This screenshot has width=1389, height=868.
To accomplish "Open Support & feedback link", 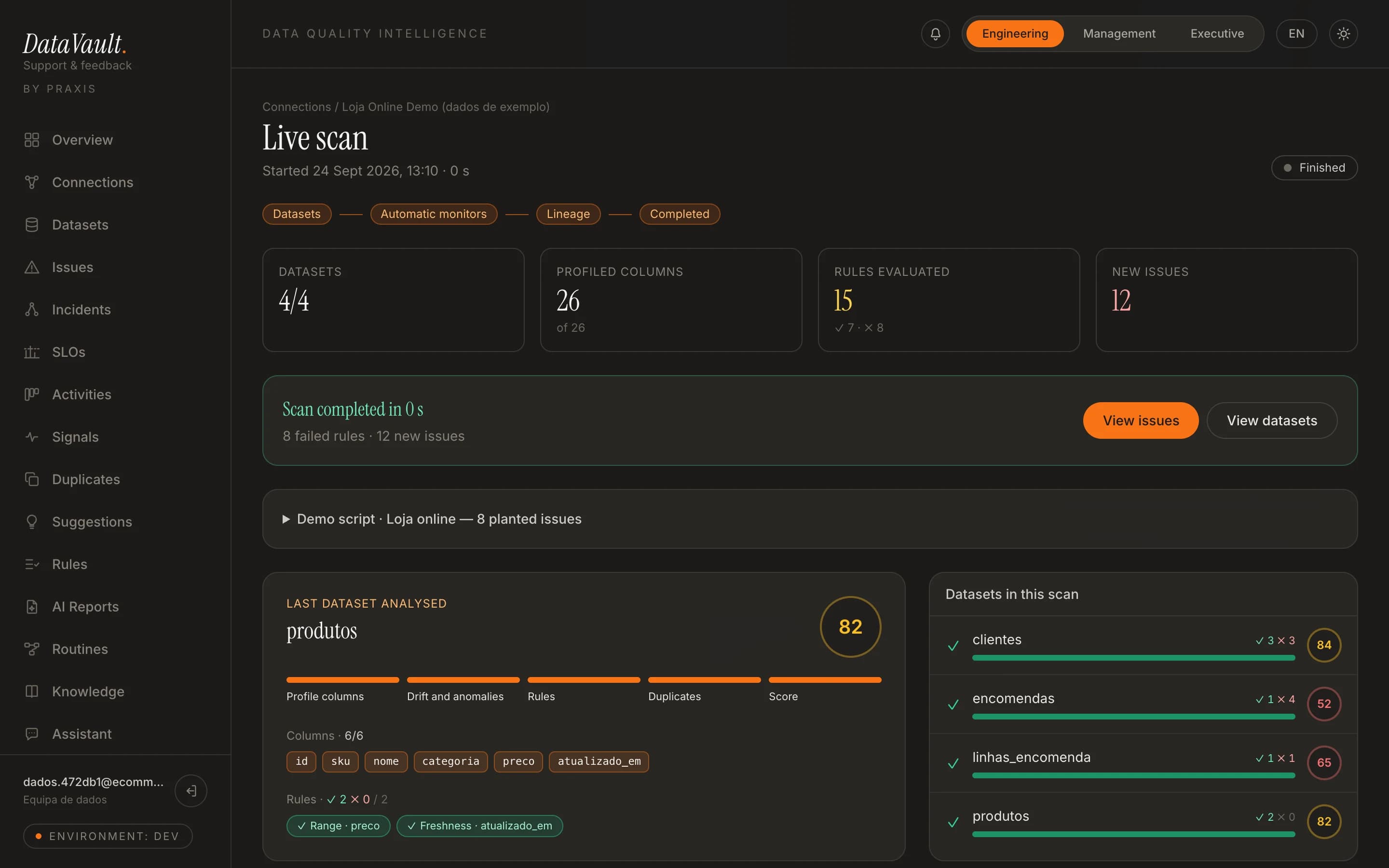I will coord(78,66).
